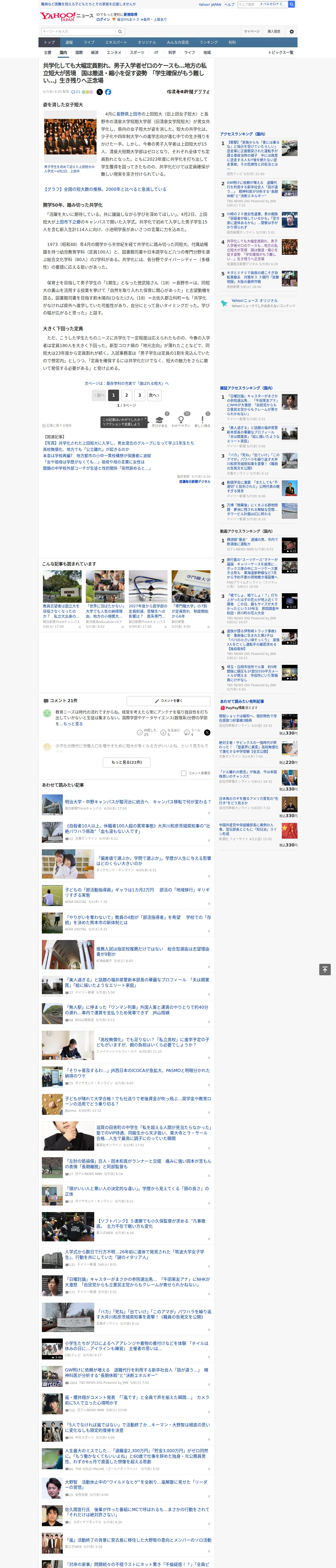Image resolution: width=336 pixels, height=1568 pixels.
Task: Click the ログイン link
Action: (103, 20)
